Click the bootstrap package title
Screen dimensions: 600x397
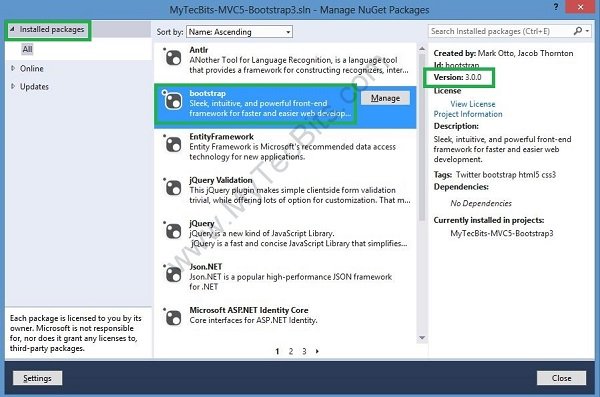(x=207, y=93)
